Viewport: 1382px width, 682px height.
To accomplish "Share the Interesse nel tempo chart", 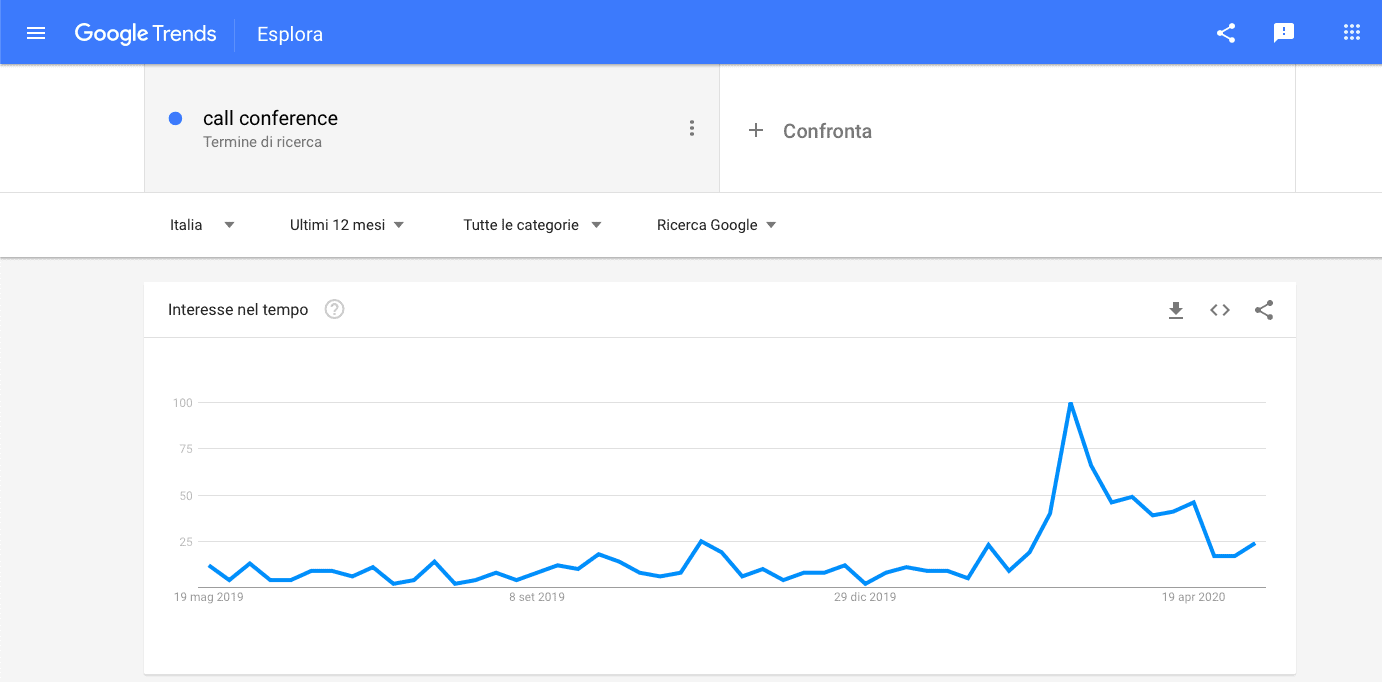I will [1264, 310].
